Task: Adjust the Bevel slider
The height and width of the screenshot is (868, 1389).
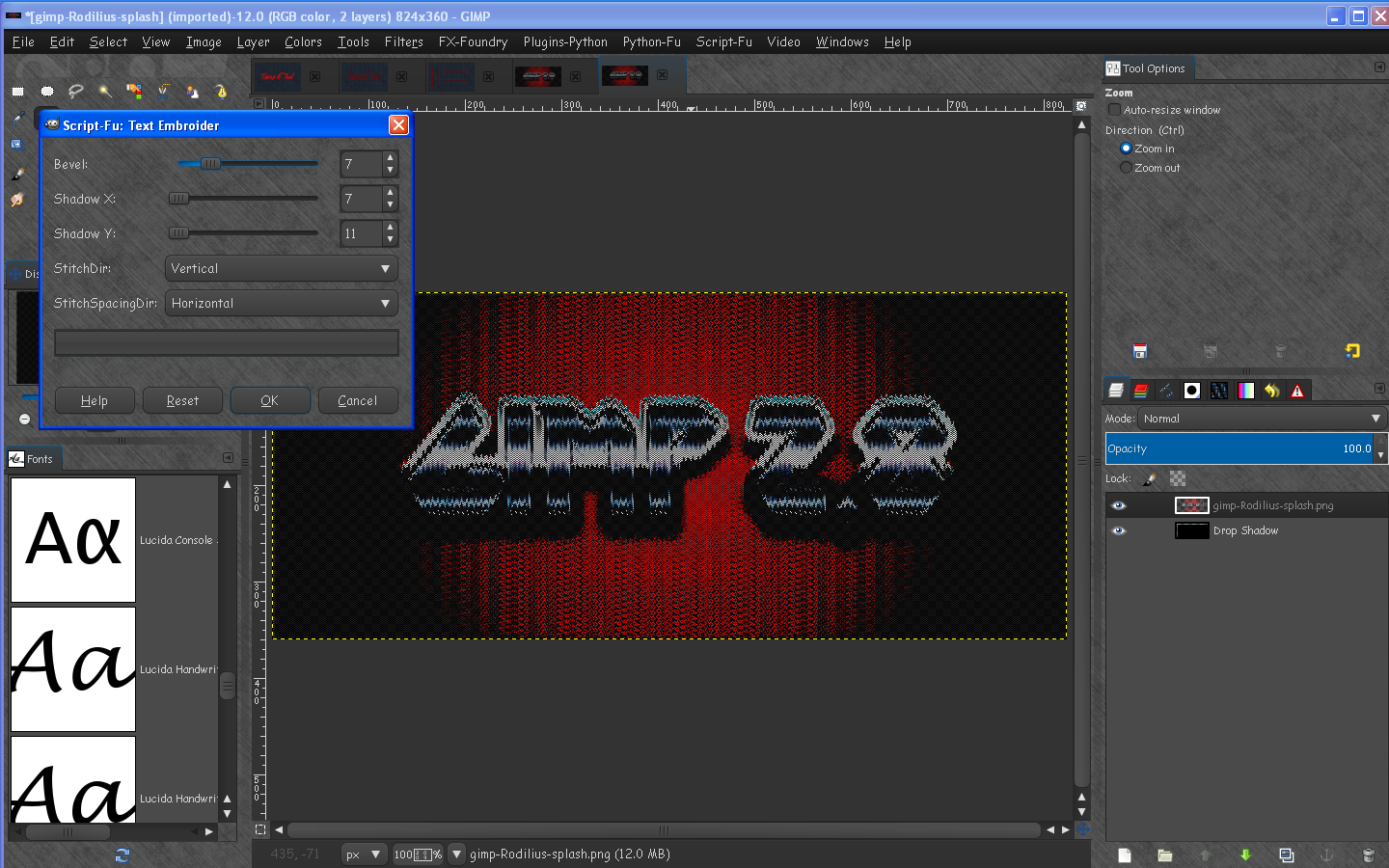Action: (x=248, y=164)
